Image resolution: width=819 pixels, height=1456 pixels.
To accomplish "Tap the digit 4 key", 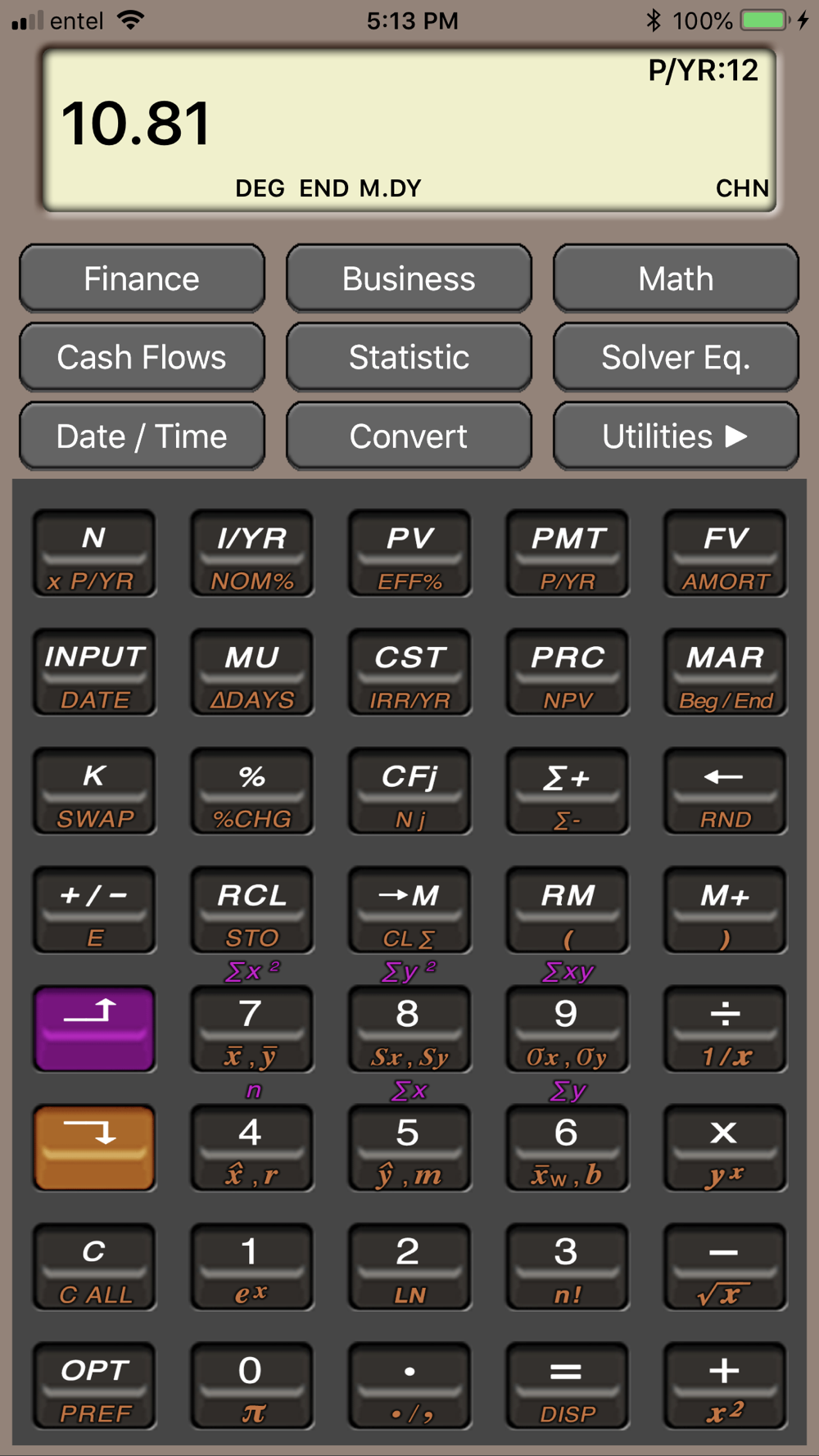I will (x=252, y=1147).
